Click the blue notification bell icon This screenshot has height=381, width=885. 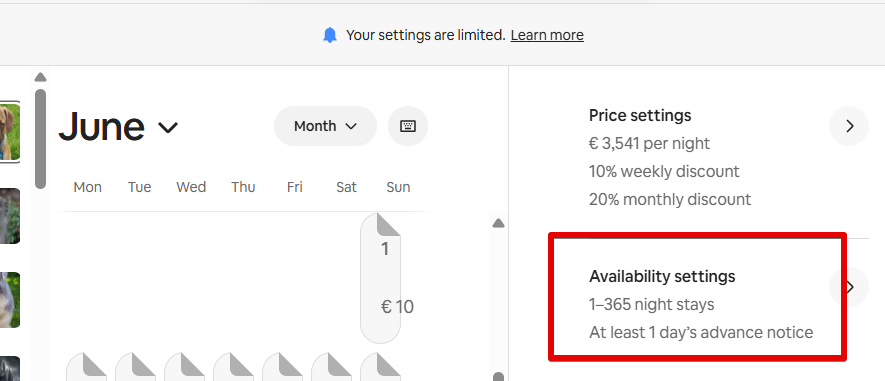pos(330,35)
